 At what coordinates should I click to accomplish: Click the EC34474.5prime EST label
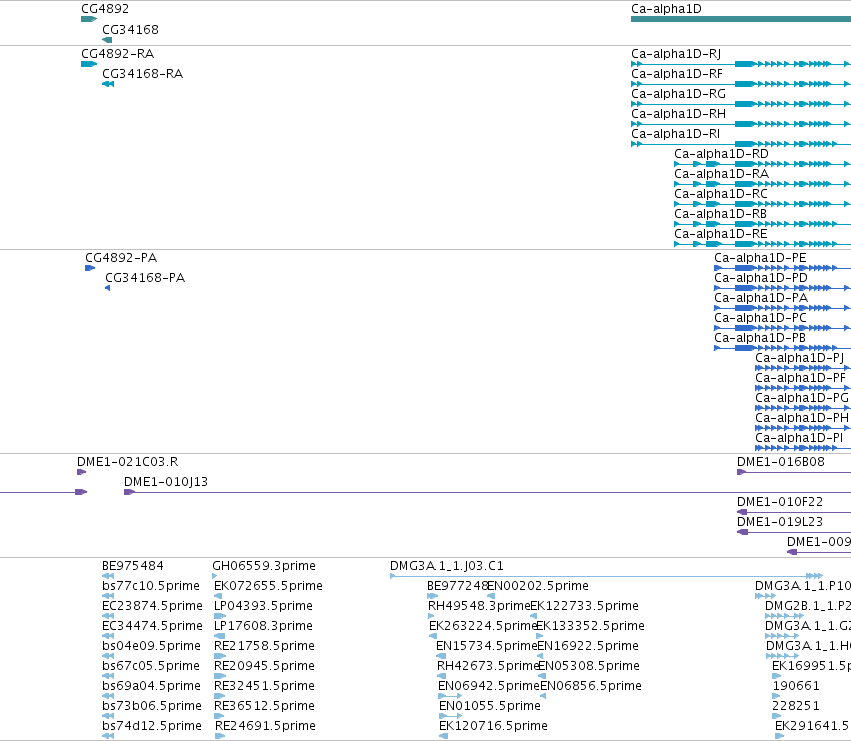pos(152,626)
